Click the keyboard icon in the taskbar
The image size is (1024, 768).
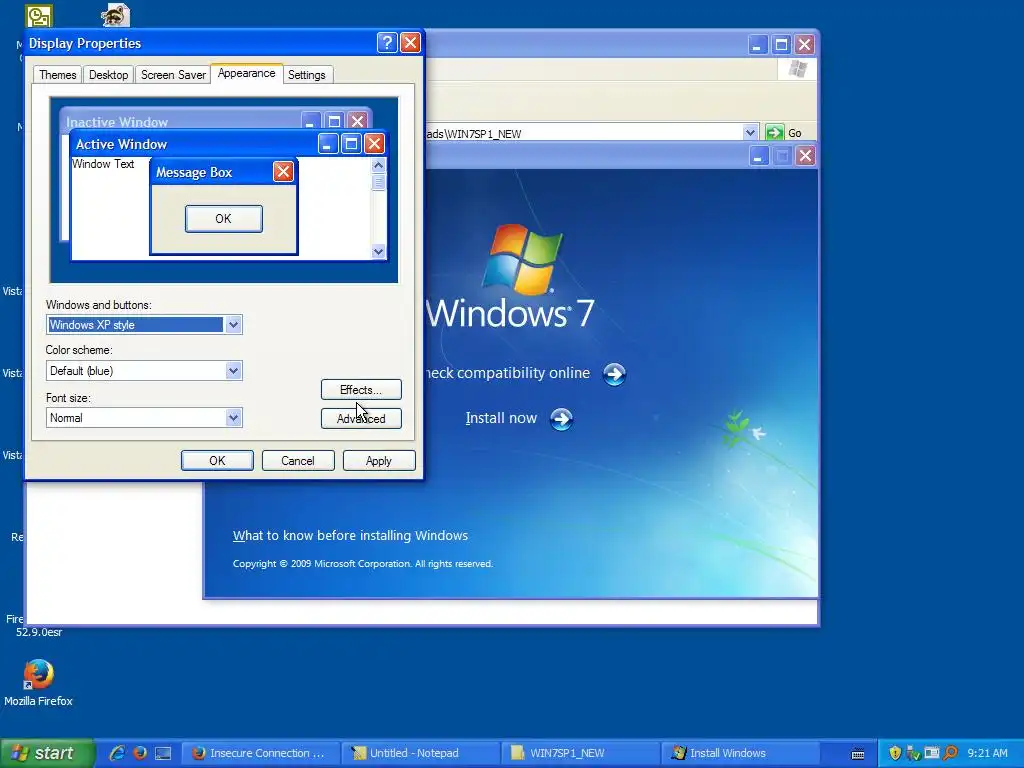tap(858, 754)
